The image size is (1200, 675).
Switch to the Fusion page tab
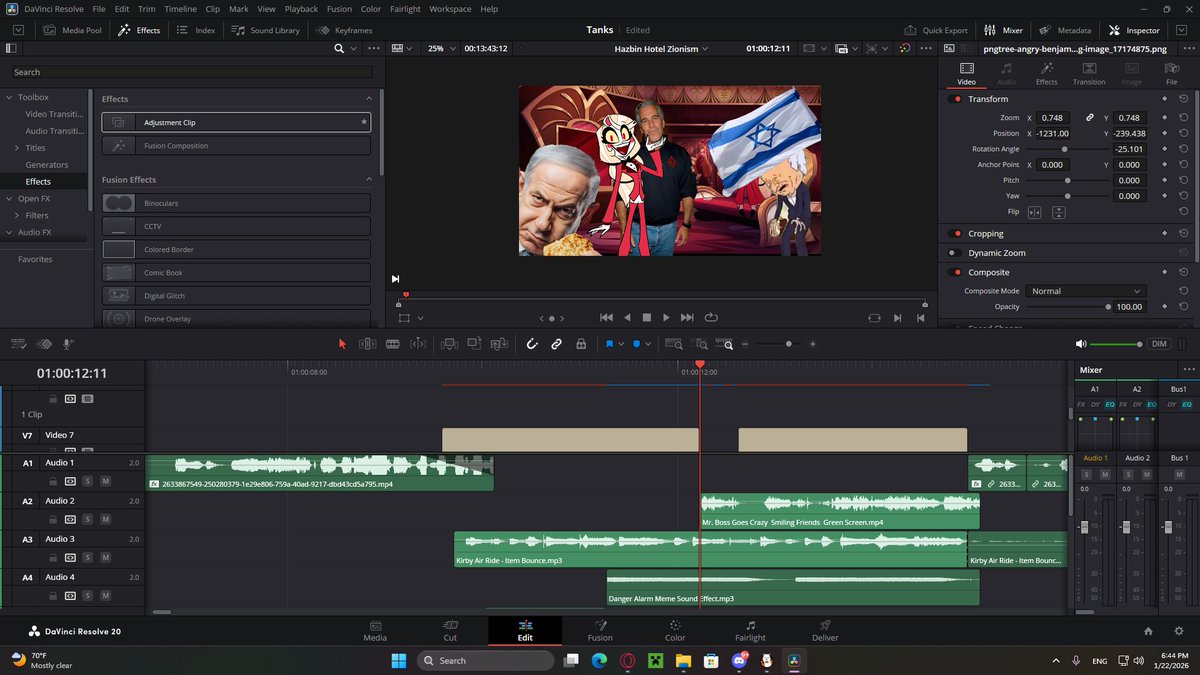pos(600,631)
